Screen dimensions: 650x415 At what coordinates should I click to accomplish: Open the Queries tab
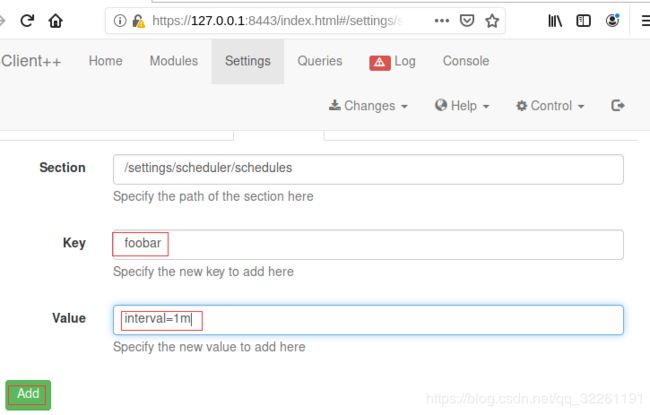(320, 61)
